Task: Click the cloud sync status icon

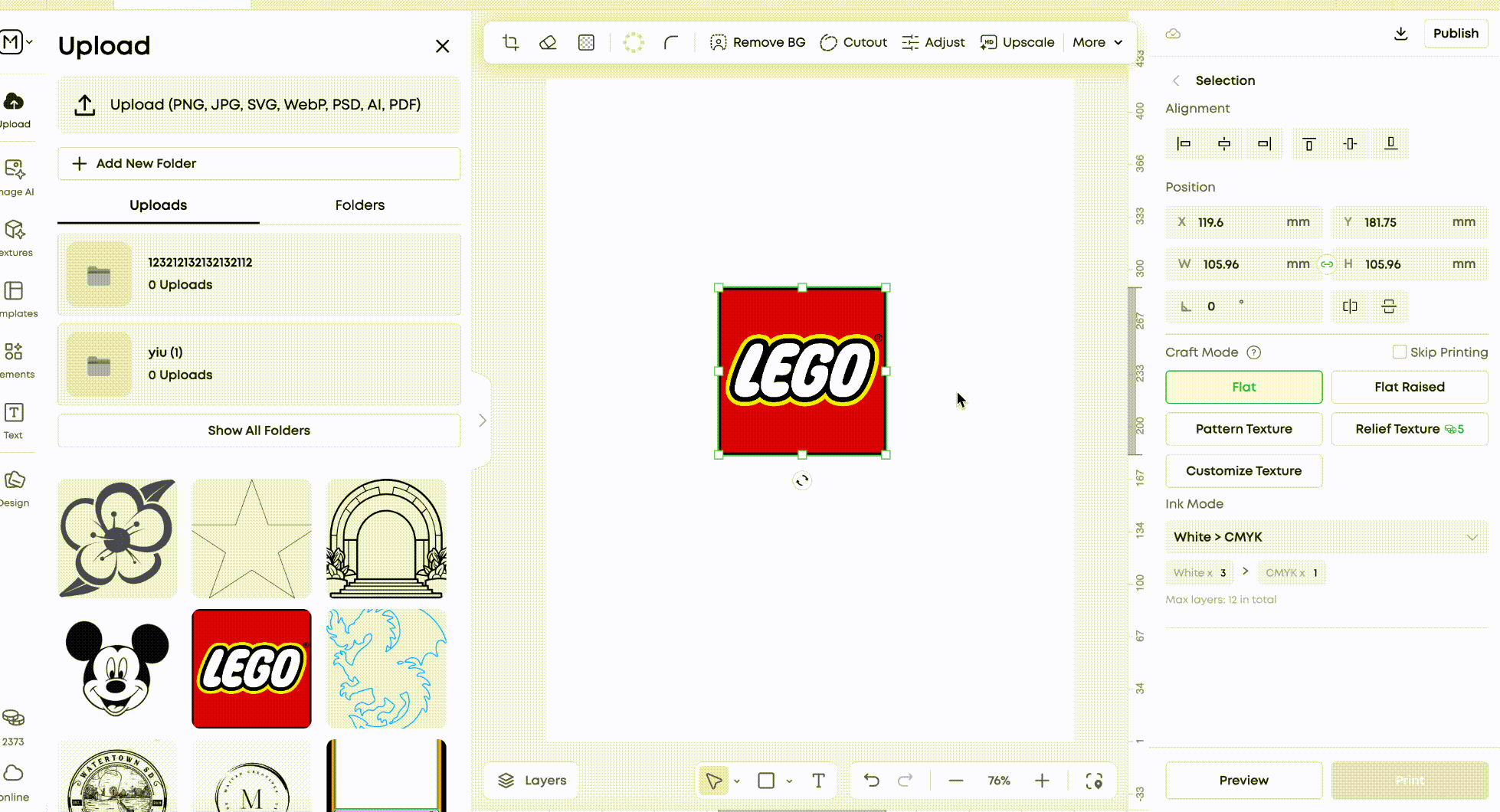Action: [x=1173, y=34]
